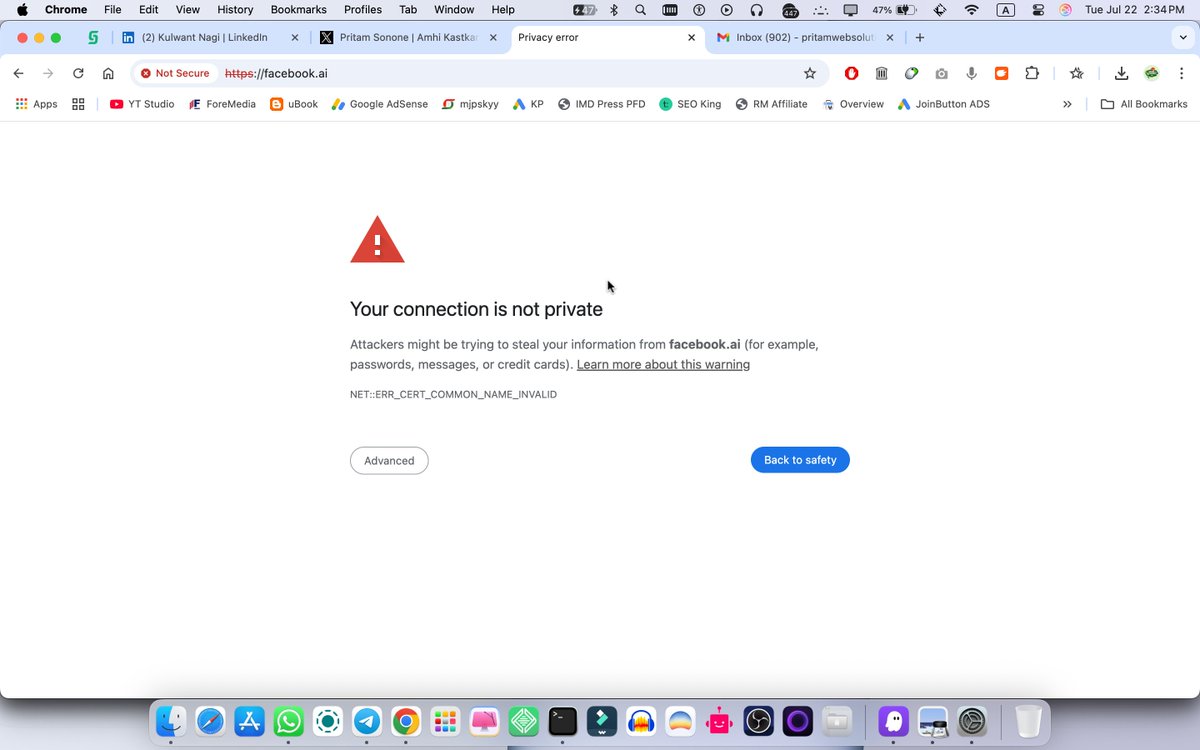The image size is (1200, 750).
Task: Open the IMD Press PFD bookmark
Action: pyautogui.click(x=602, y=104)
